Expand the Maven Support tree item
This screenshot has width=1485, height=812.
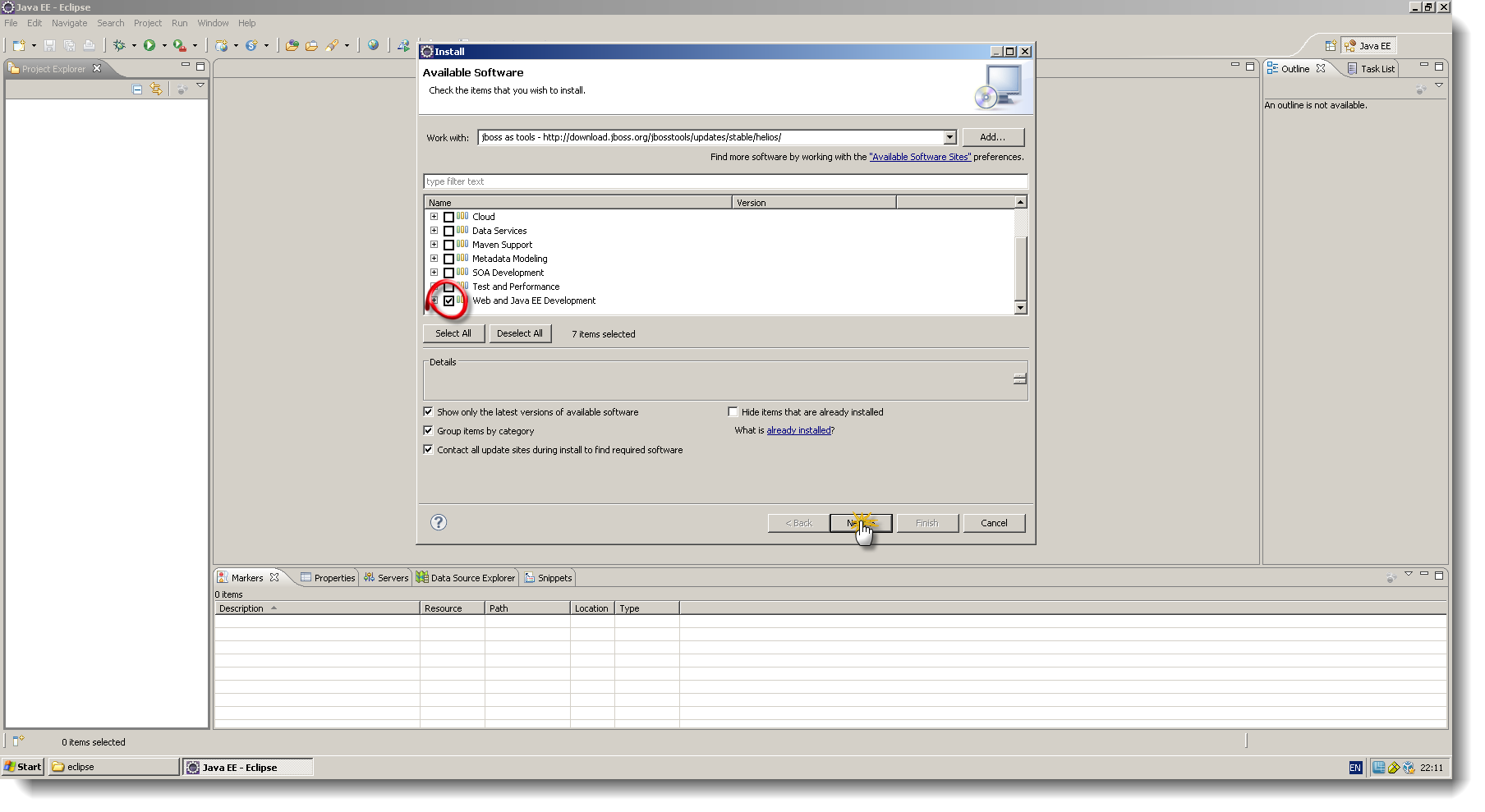(434, 244)
